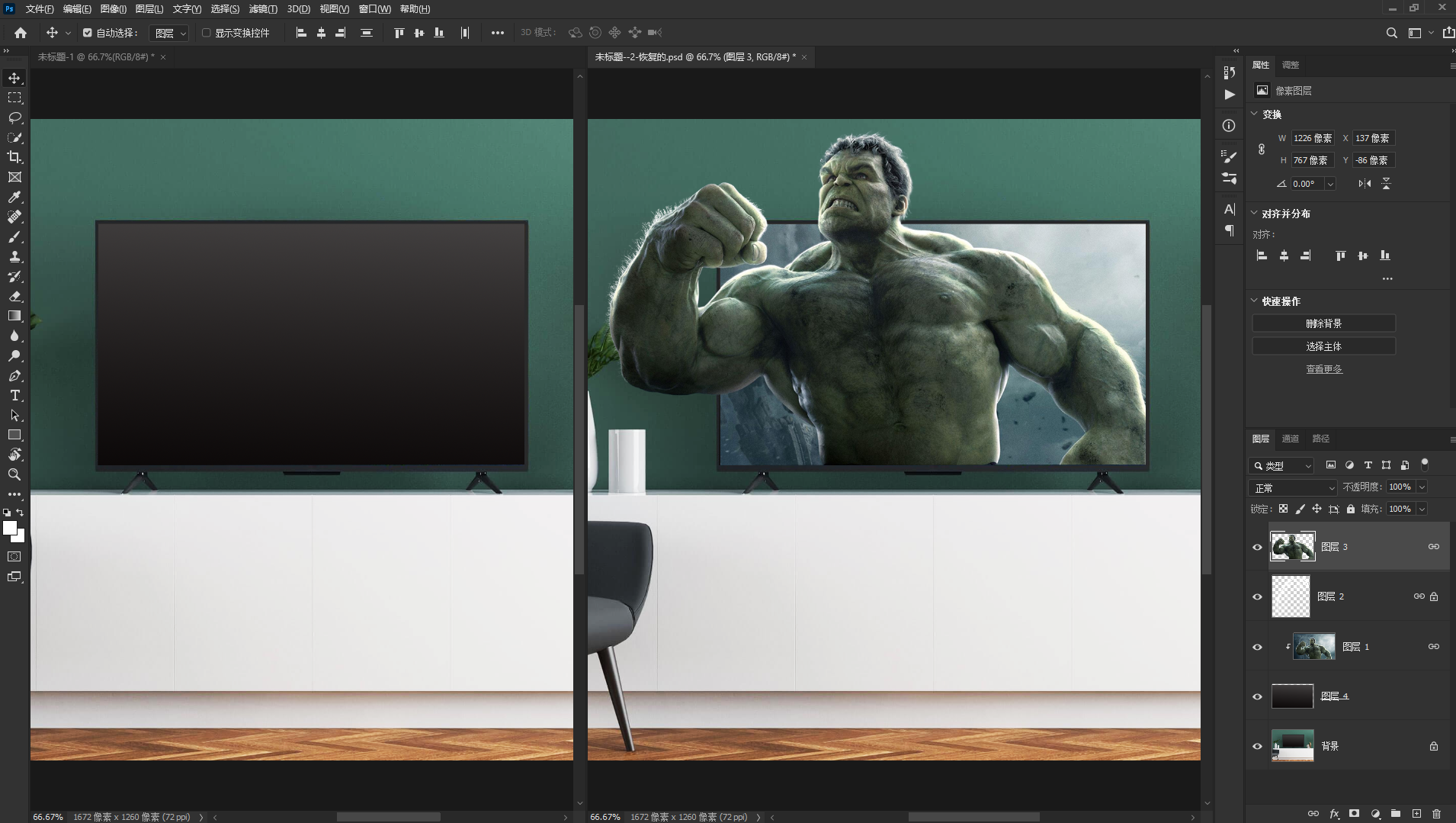Open opacity 不透明度 dropdown arrow
The image size is (1456, 823).
pos(1422,487)
